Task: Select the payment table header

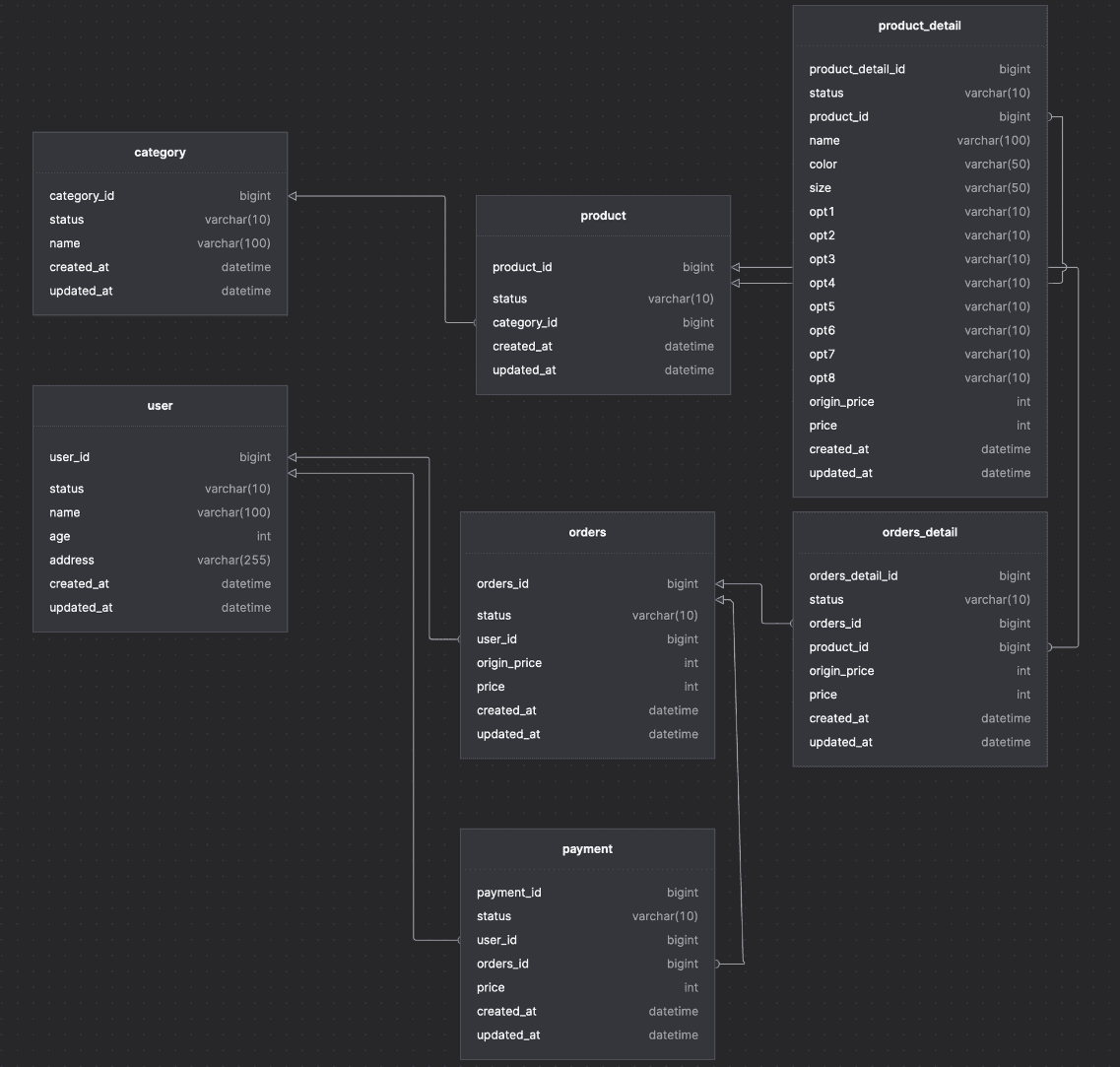Action: pyautogui.click(x=587, y=849)
